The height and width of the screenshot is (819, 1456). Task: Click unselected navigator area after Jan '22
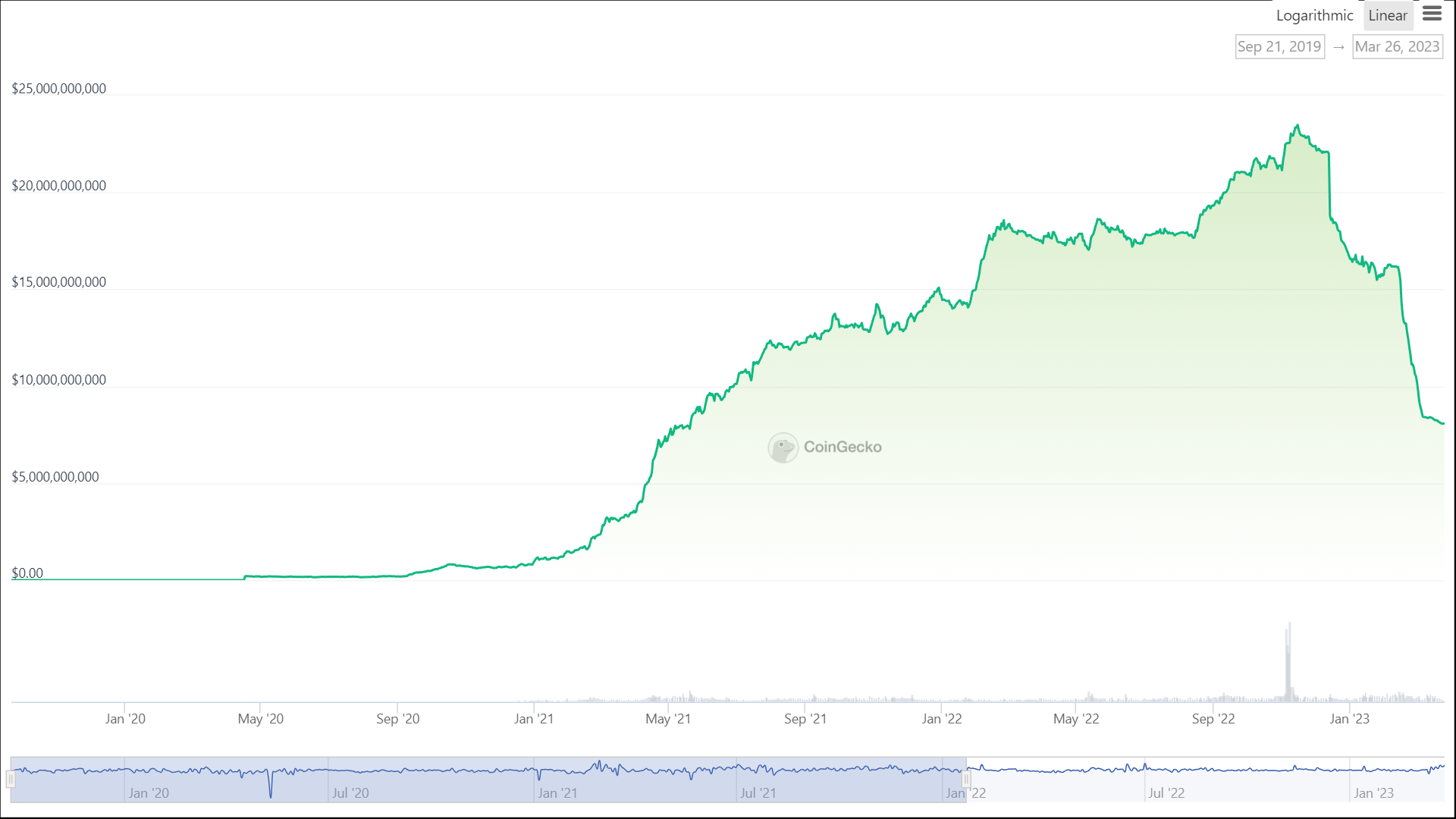tap(1206, 779)
